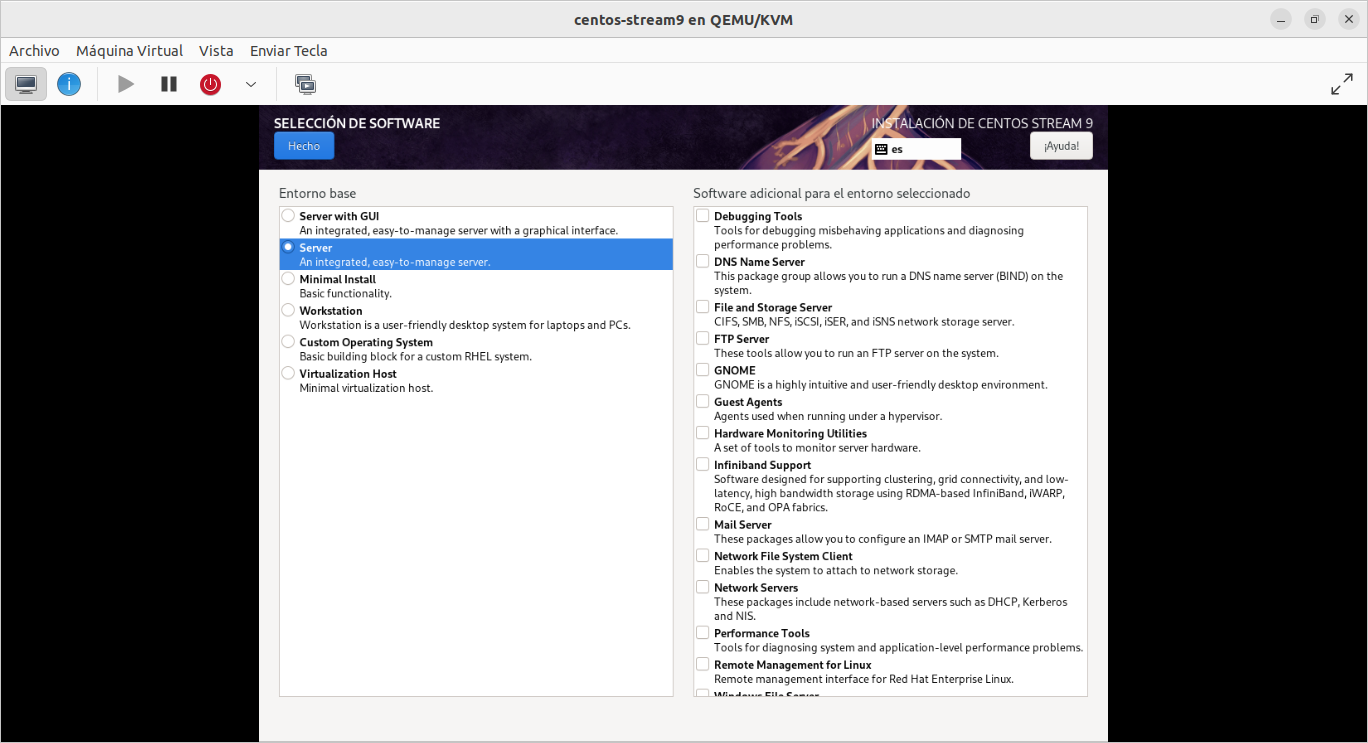The image size is (1368, 743).
Task: Maximize the QEMU/KVM window
Action: point(1315,19)
